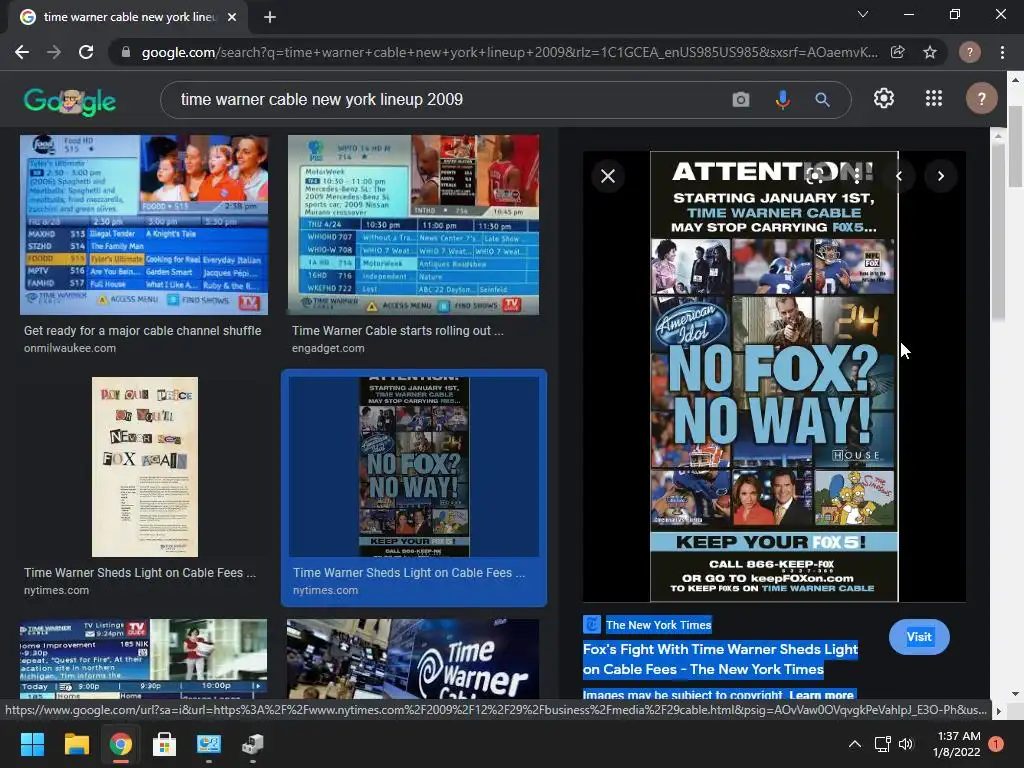Close the Time Warner cable search tab
The height and width of the screenshot is (768, 1024).
coord(232,17)
